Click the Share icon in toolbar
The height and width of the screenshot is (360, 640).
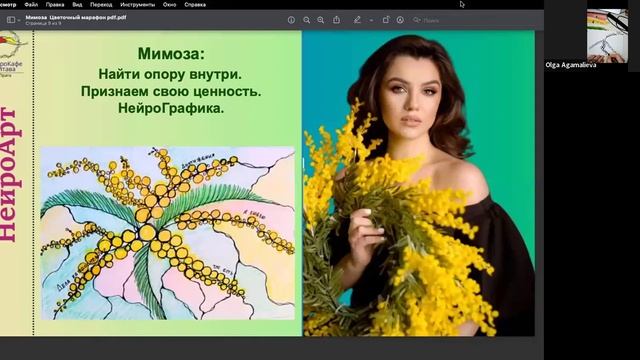(336, 20)
